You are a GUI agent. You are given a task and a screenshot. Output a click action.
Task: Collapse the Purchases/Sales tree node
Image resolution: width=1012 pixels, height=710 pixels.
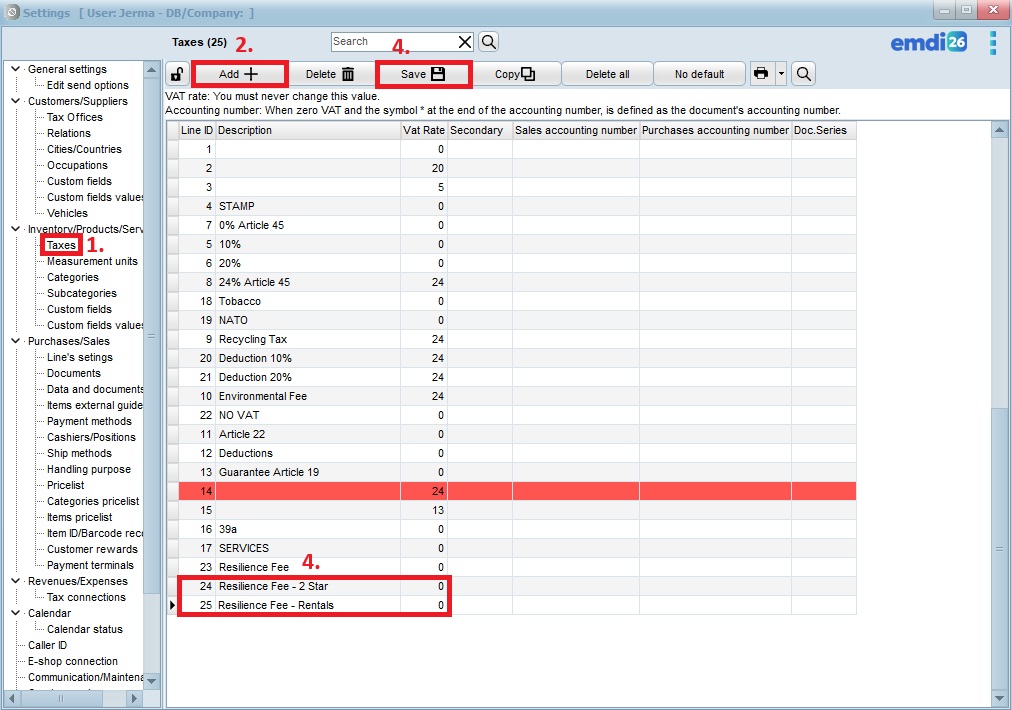[15, 341]
